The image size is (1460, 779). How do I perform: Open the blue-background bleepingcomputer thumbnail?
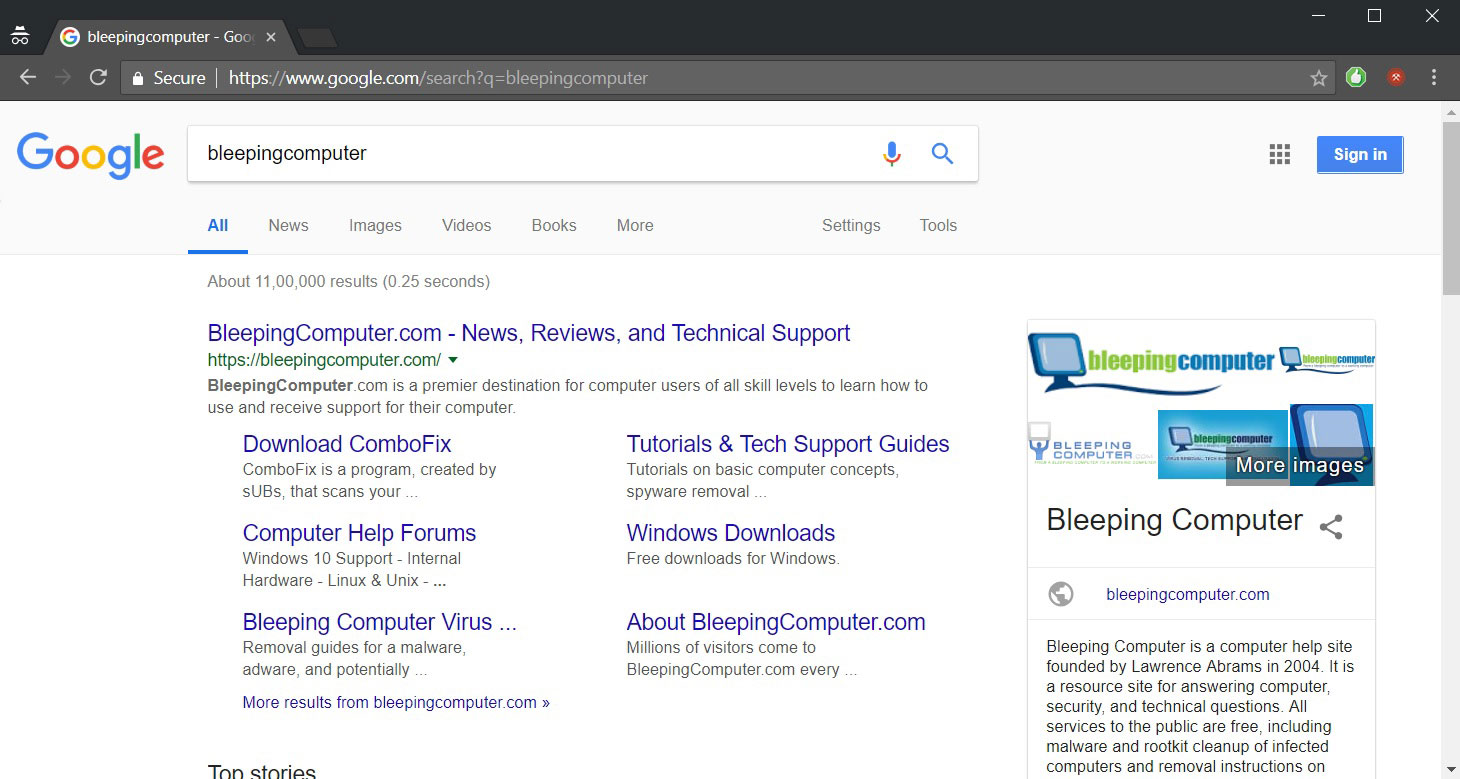[1223, 444]
